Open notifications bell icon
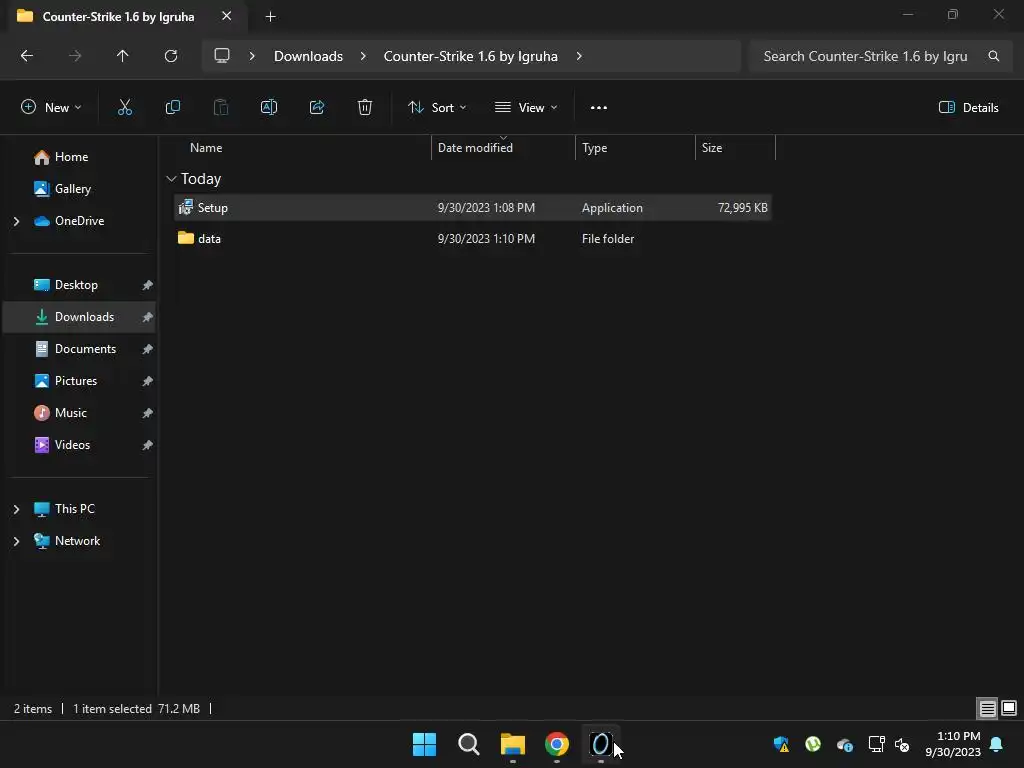This screenshot has width=1024, height=768. pos(997,744)
